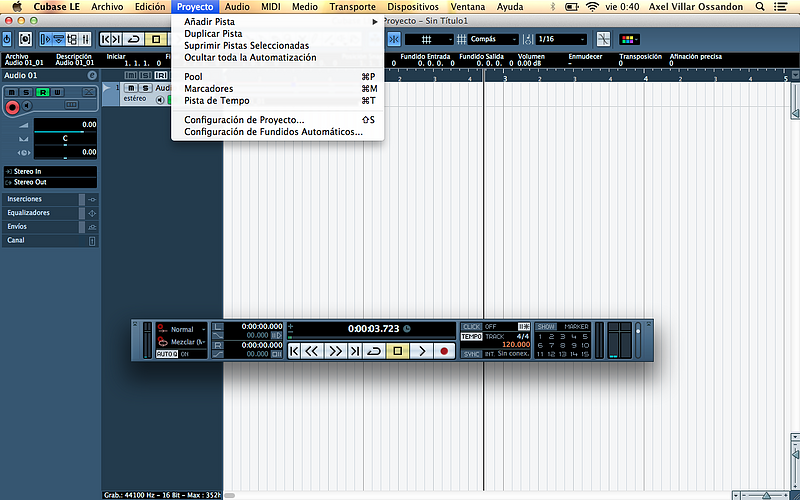Go to previous marker in toolbar
This screenshot has width=800, height=500.
click(x=105, y=39)
